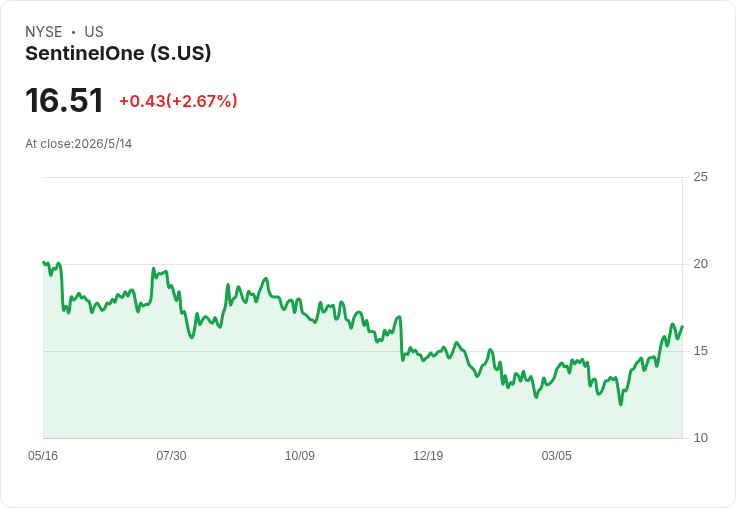Click the starting point of price line
Screen dimensions: 736x508
(43, 262)
